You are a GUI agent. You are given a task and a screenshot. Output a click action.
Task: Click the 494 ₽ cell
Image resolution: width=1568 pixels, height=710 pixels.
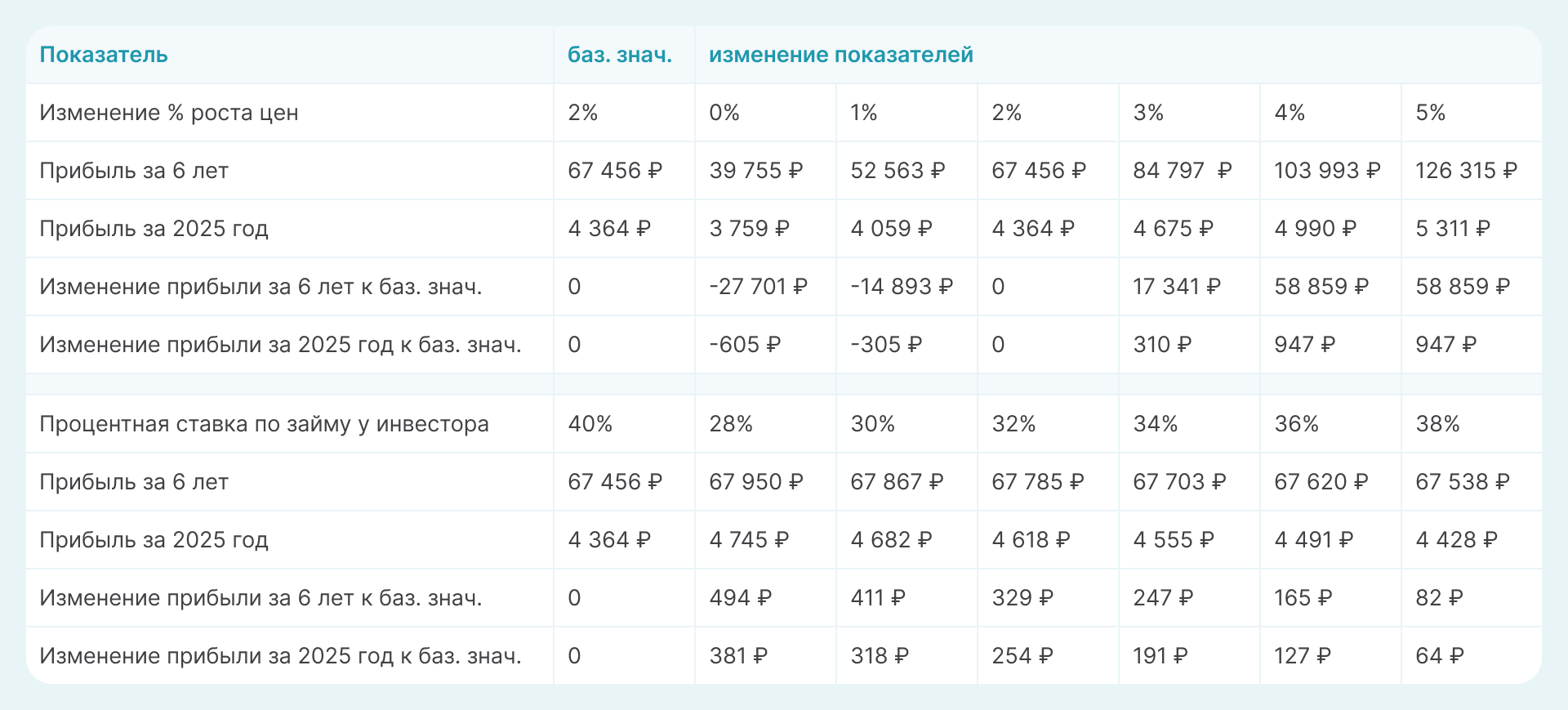point(740,598)
